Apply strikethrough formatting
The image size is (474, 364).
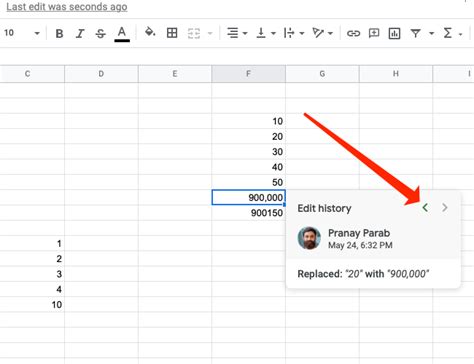coord(100,34)
